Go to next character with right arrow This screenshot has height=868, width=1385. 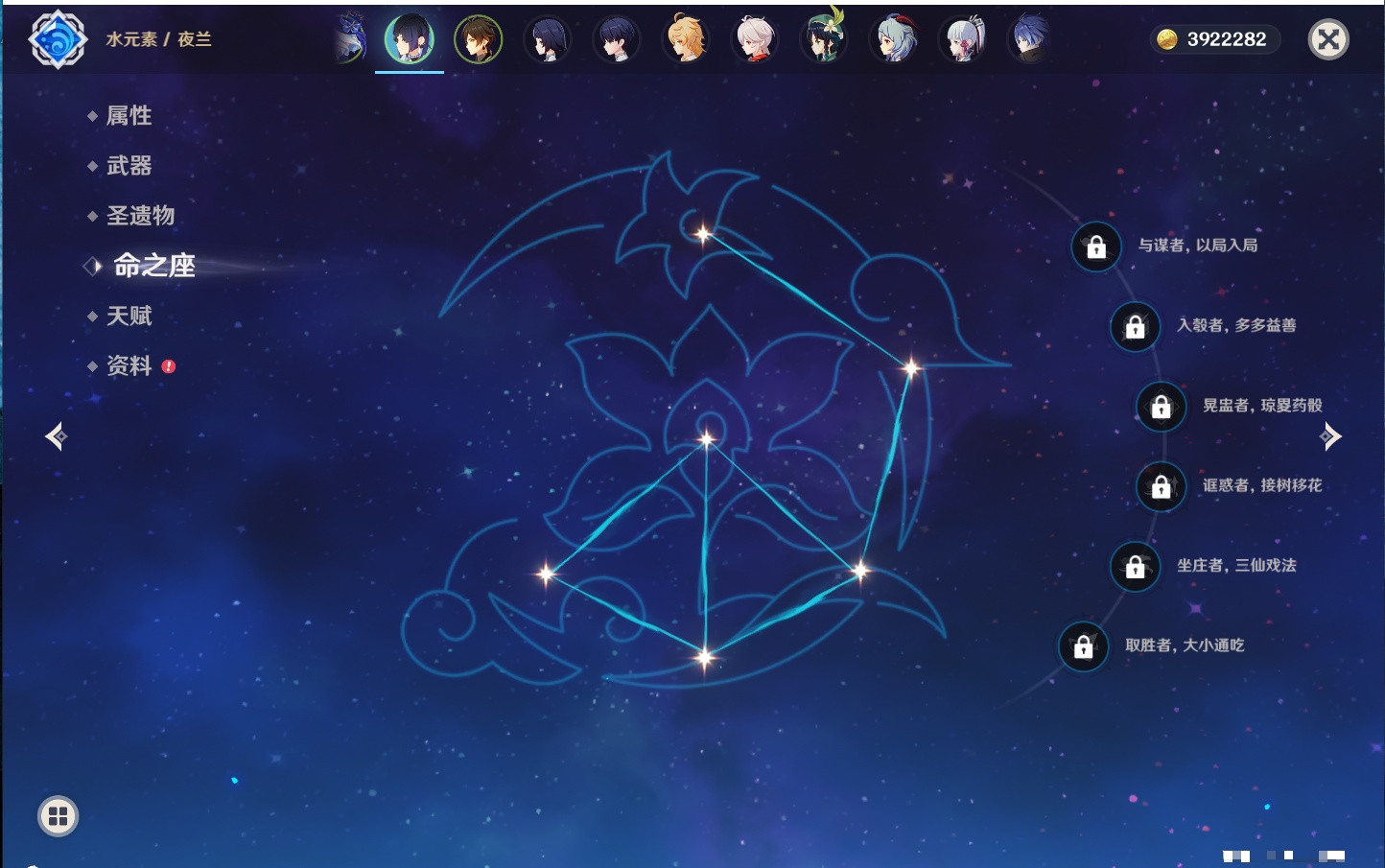[x=1330, y=436]
